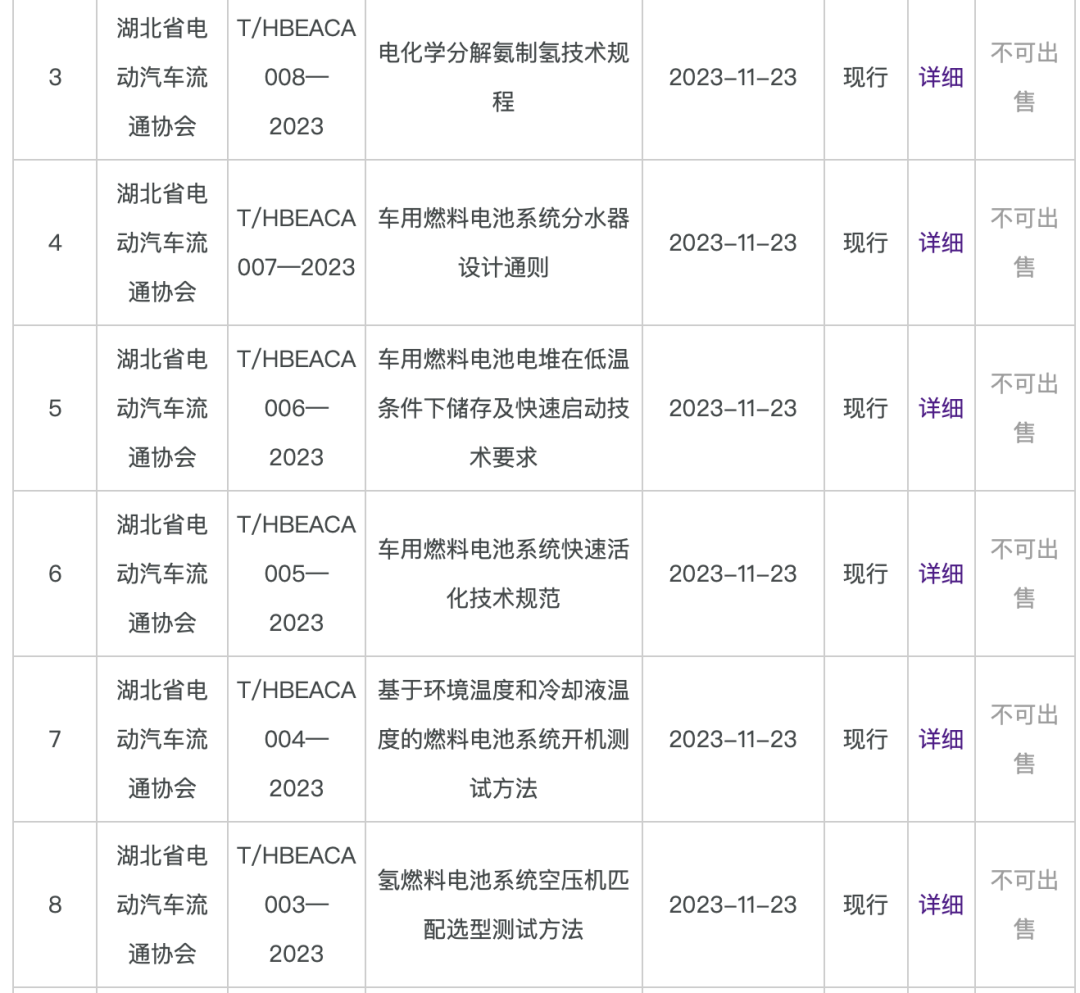Click 详细 for 氢燃料电池系统空压机匹配选型测试方法
The height and width of the screenshot is (993, 1080).
pos(939,905)
